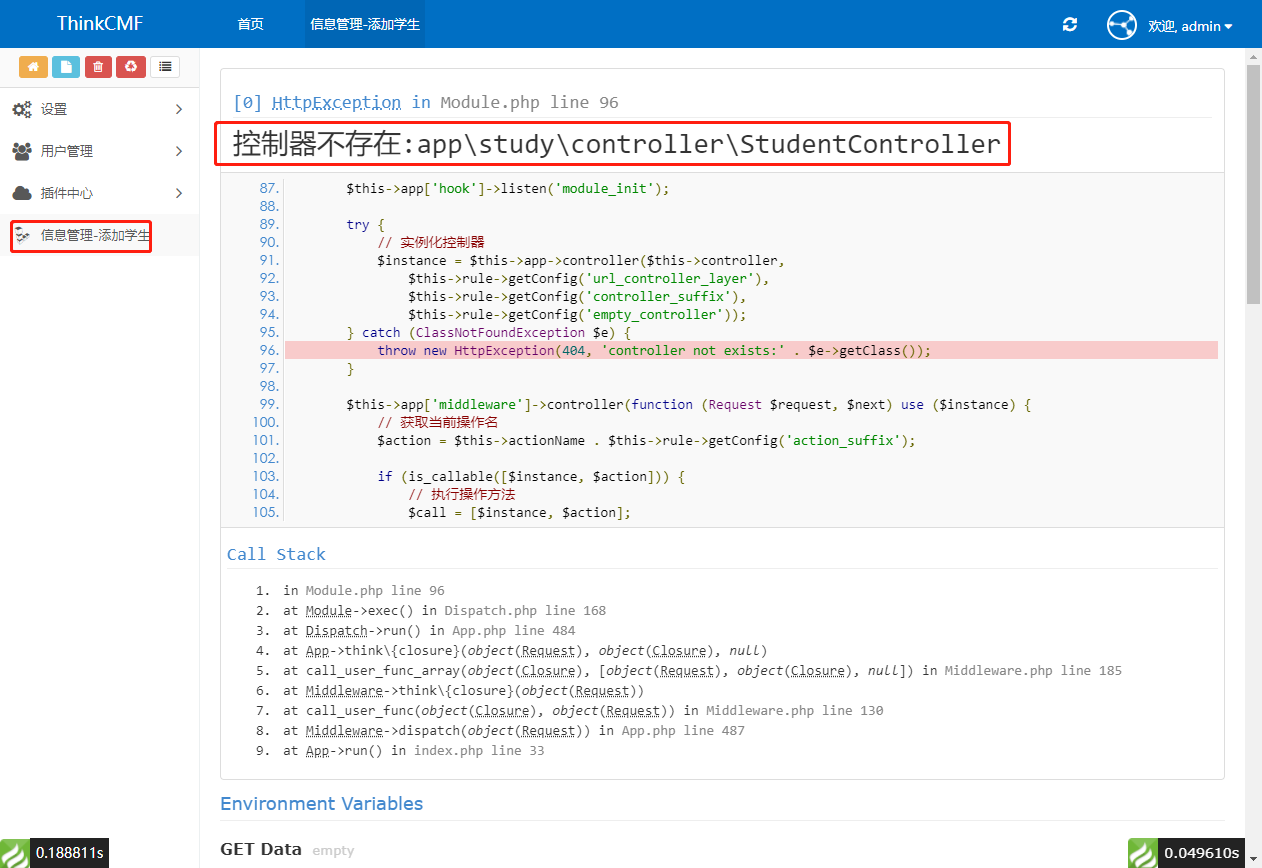Click the round user avatar icon
This screenshot has height=868, width=1262.
(1122, 25)
